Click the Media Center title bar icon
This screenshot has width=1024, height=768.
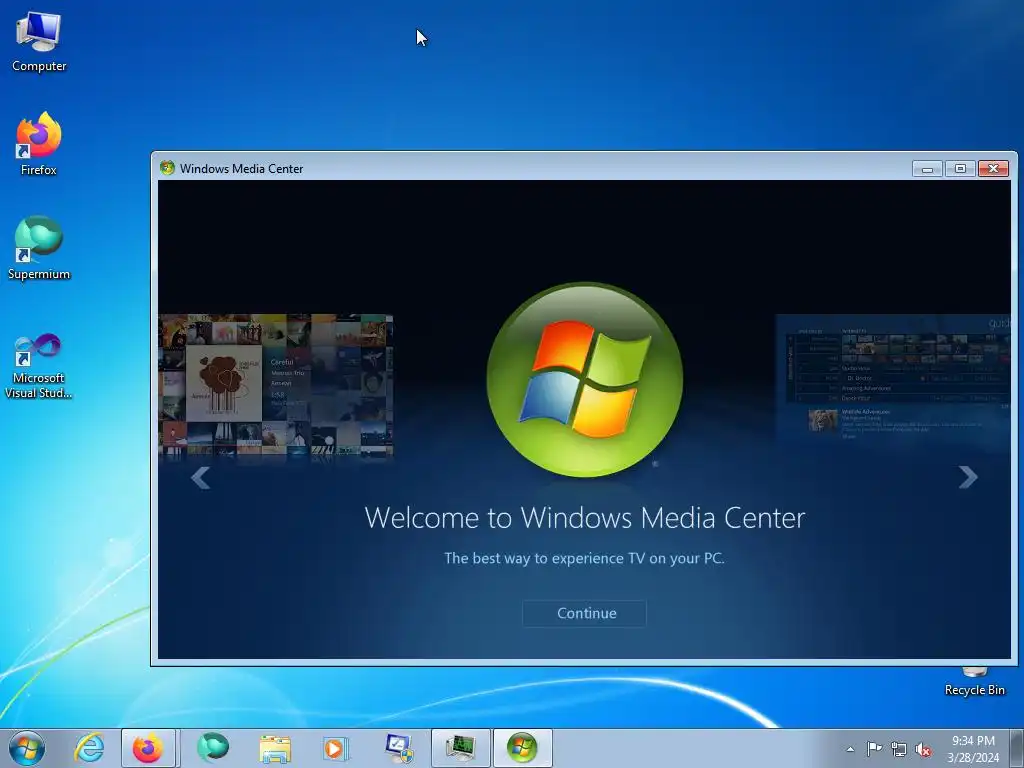click(167, 168)
